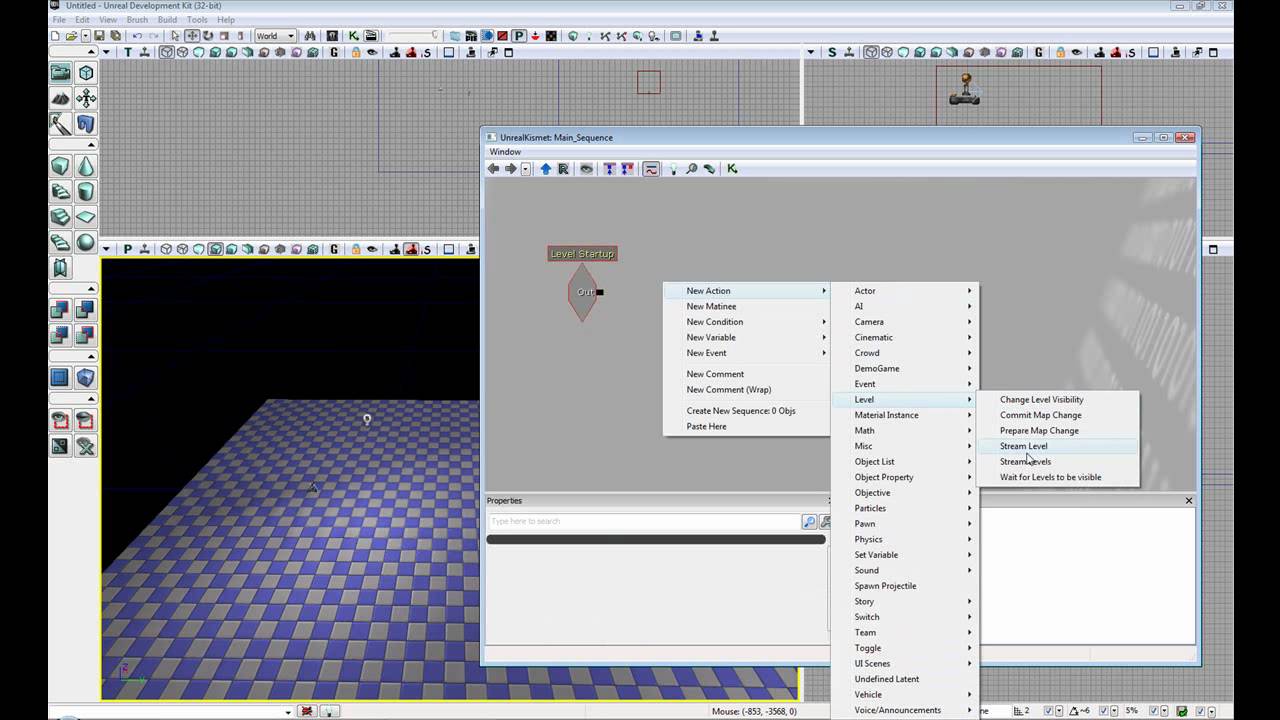Expand the New Event submenu

click(747, 353)
